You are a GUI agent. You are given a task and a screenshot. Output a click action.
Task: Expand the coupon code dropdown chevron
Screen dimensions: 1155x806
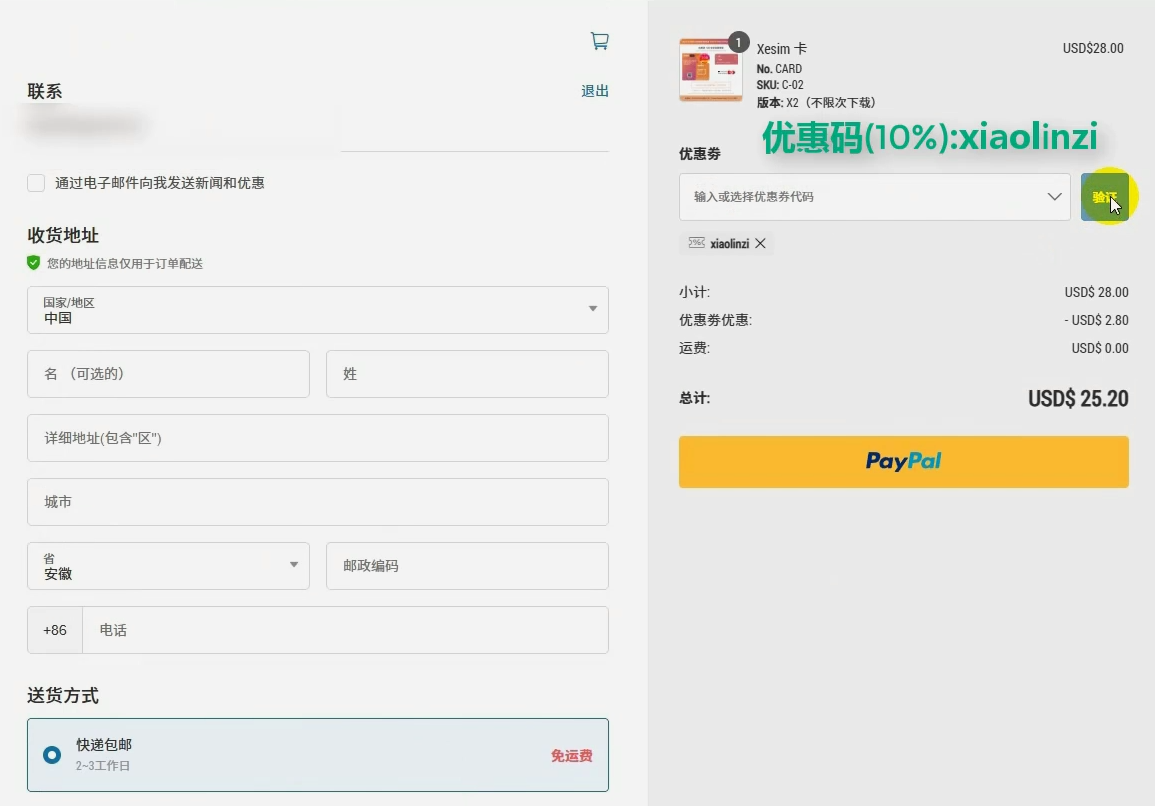pyautogui.click(x=1054, y=197)
